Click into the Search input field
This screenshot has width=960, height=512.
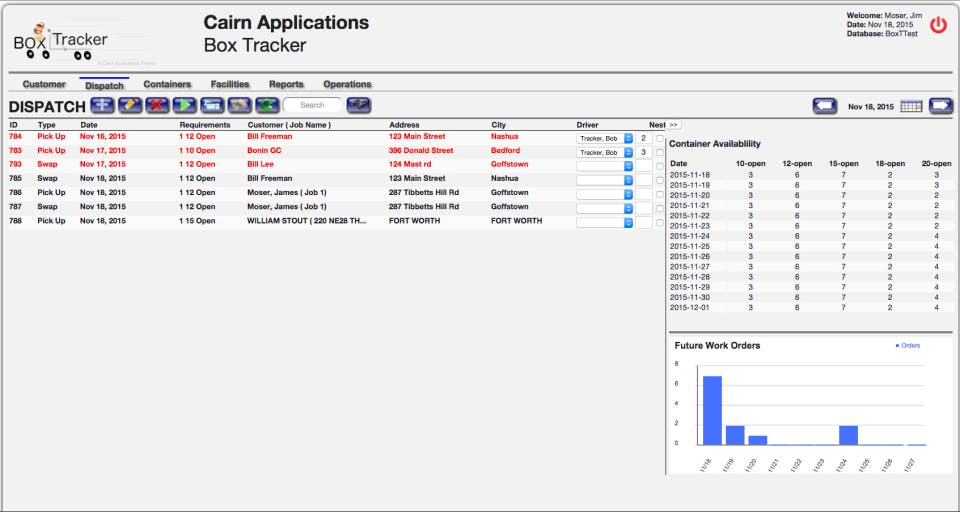[x=312, y=105]
